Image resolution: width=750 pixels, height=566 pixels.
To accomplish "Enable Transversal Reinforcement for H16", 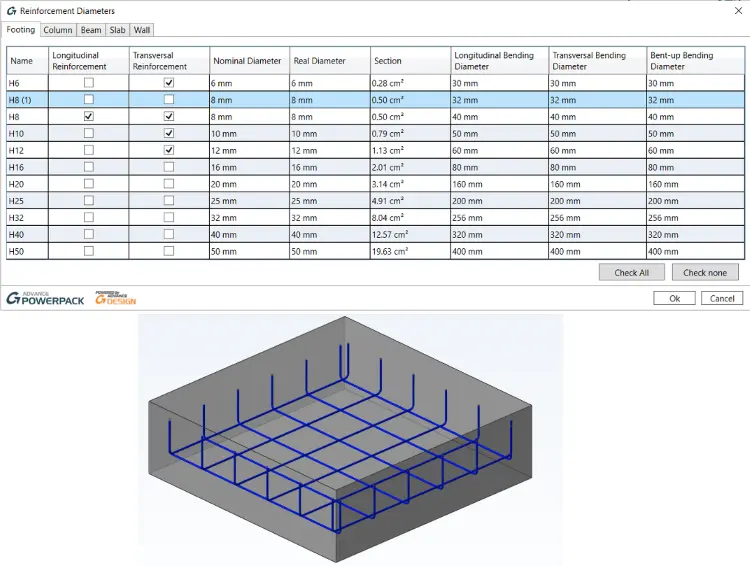I will [x=169, y=167].
